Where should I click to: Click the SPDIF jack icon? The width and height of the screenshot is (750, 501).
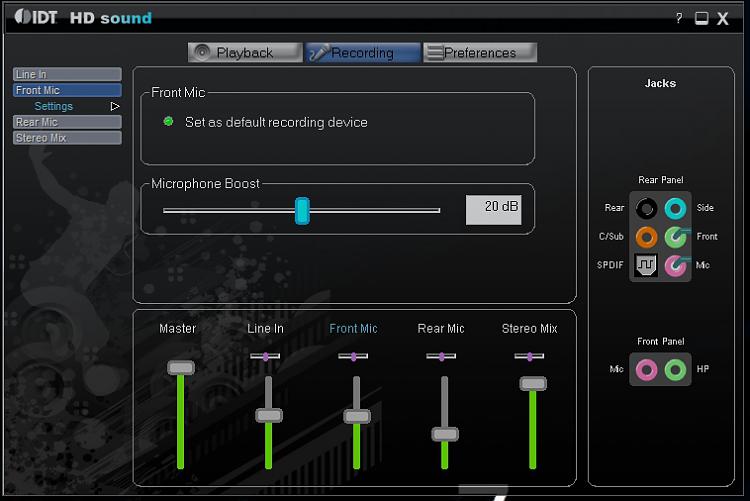tap(646, 265)
